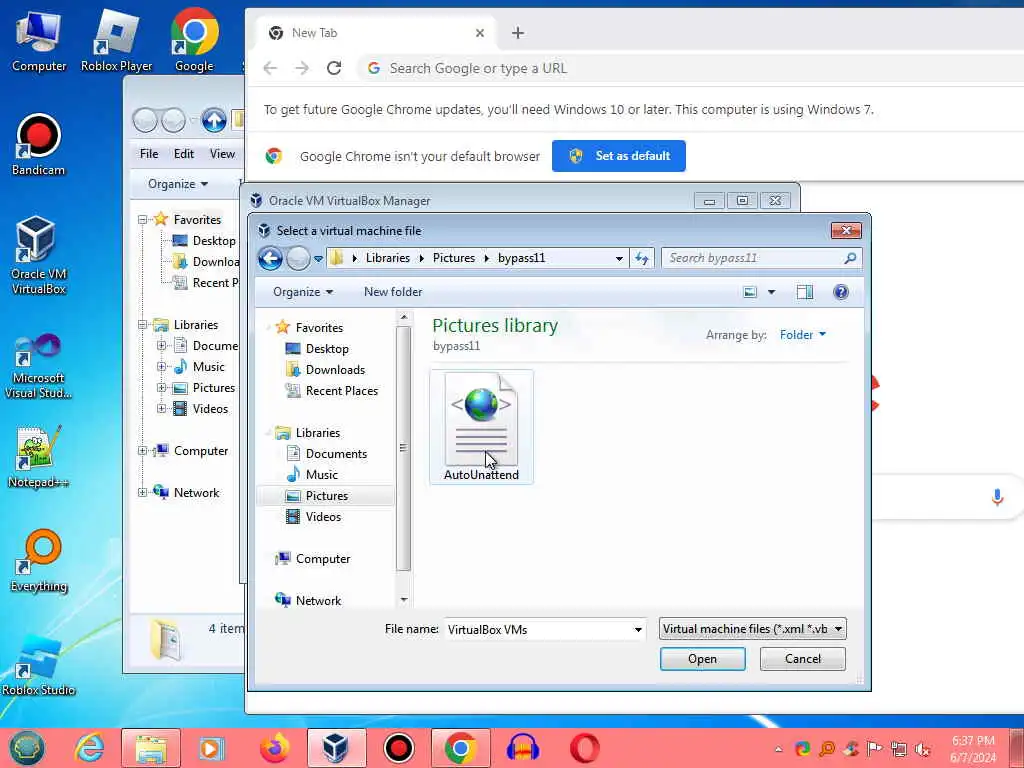The height and width of the screenshot is (768, 1024).
Task: Open Bandicam desktop shortcut
Action: (39, 145)
